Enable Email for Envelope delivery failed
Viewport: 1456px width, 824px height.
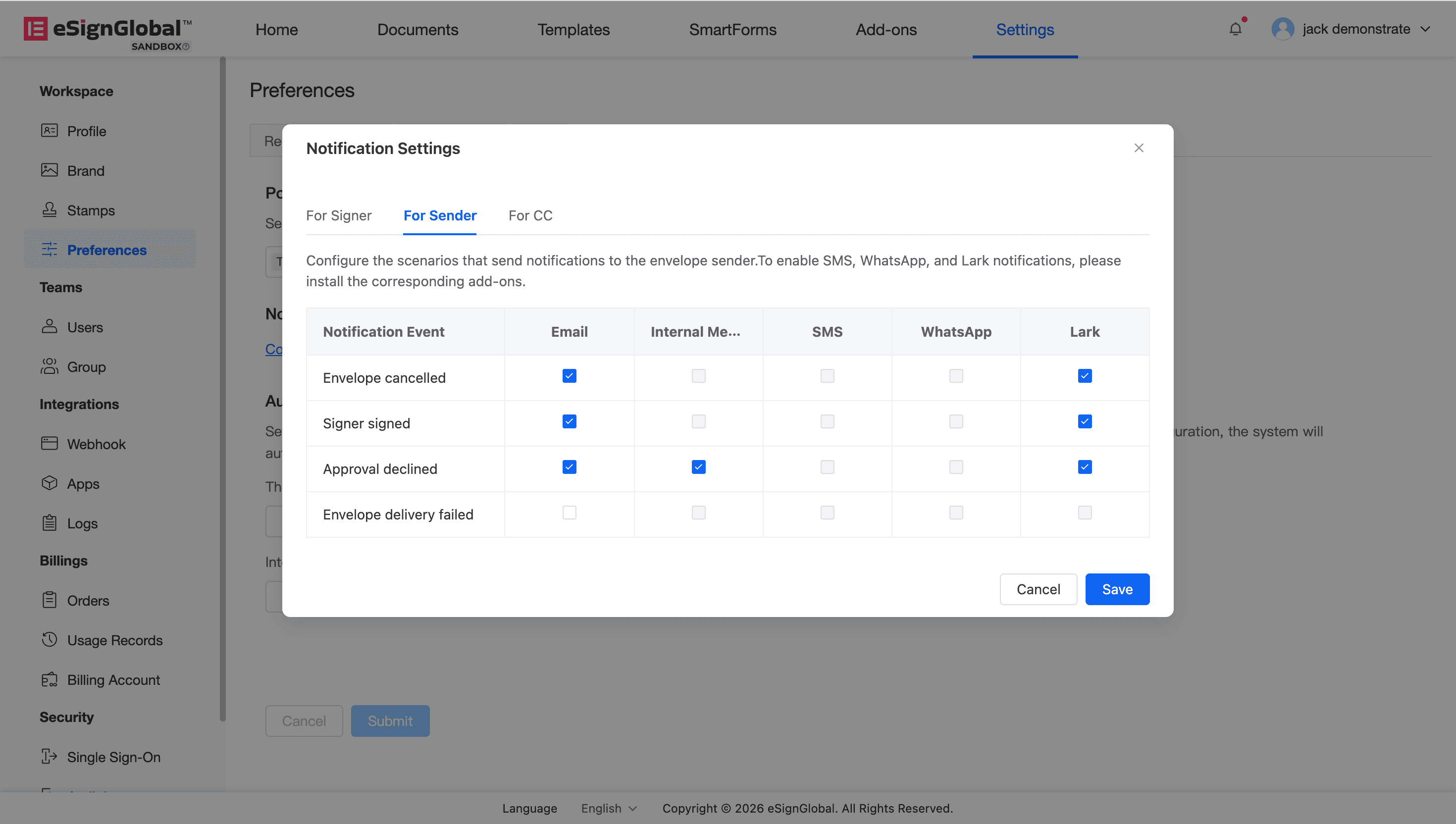pos(569,513)
